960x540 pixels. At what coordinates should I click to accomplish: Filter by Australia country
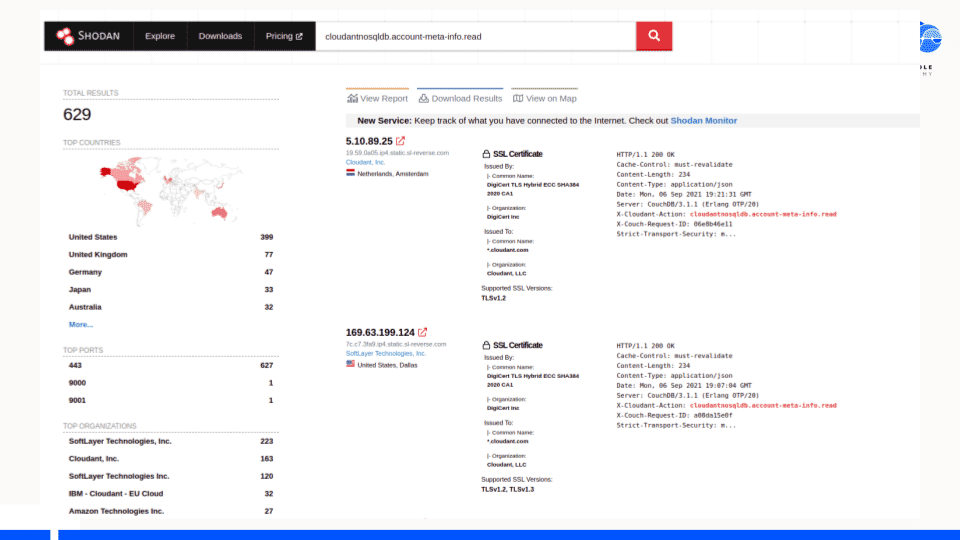pyautogui.click(x=171, y=307)
